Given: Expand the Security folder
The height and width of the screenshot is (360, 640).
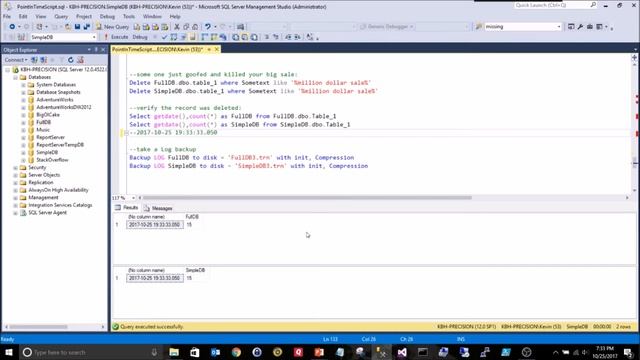Looking at the screenshot, I should click(16, 167).
